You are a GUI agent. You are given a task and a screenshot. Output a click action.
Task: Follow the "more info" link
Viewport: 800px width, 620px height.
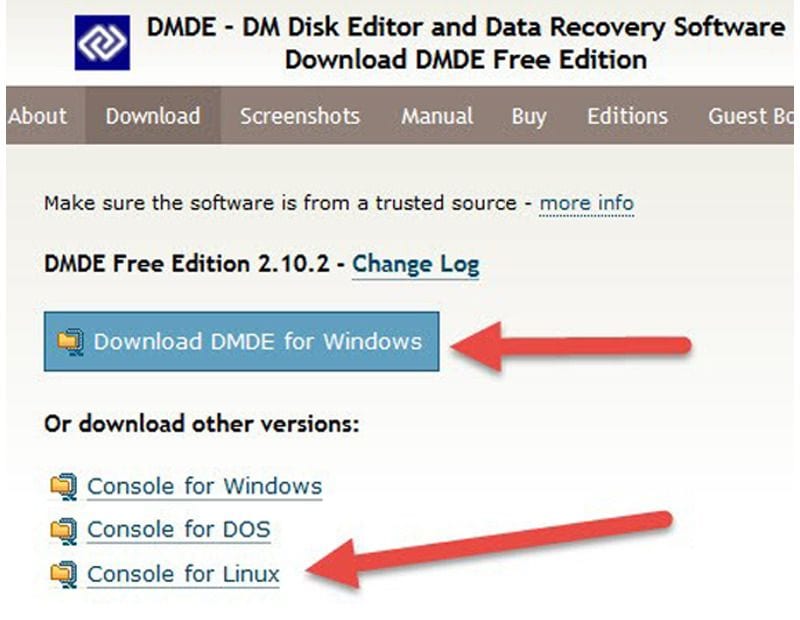click(x=587, y=204)
